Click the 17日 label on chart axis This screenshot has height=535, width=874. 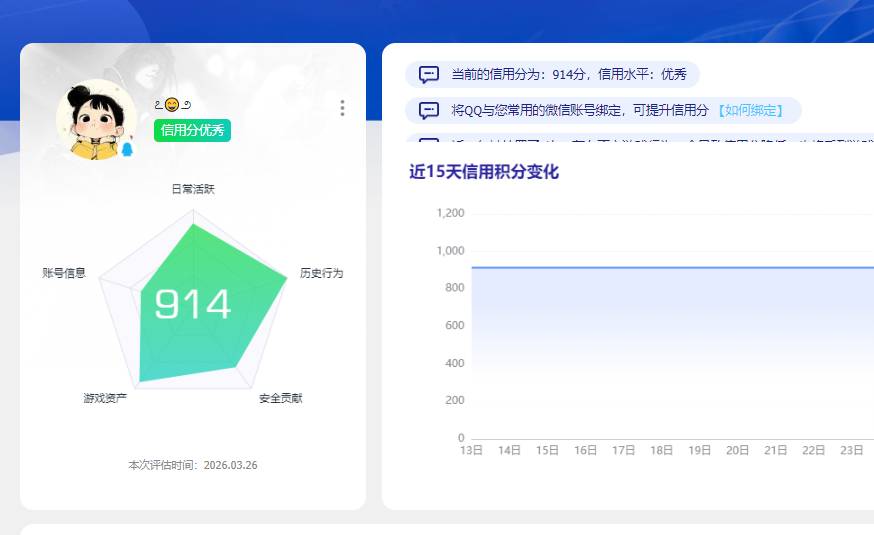coord(623,450)
